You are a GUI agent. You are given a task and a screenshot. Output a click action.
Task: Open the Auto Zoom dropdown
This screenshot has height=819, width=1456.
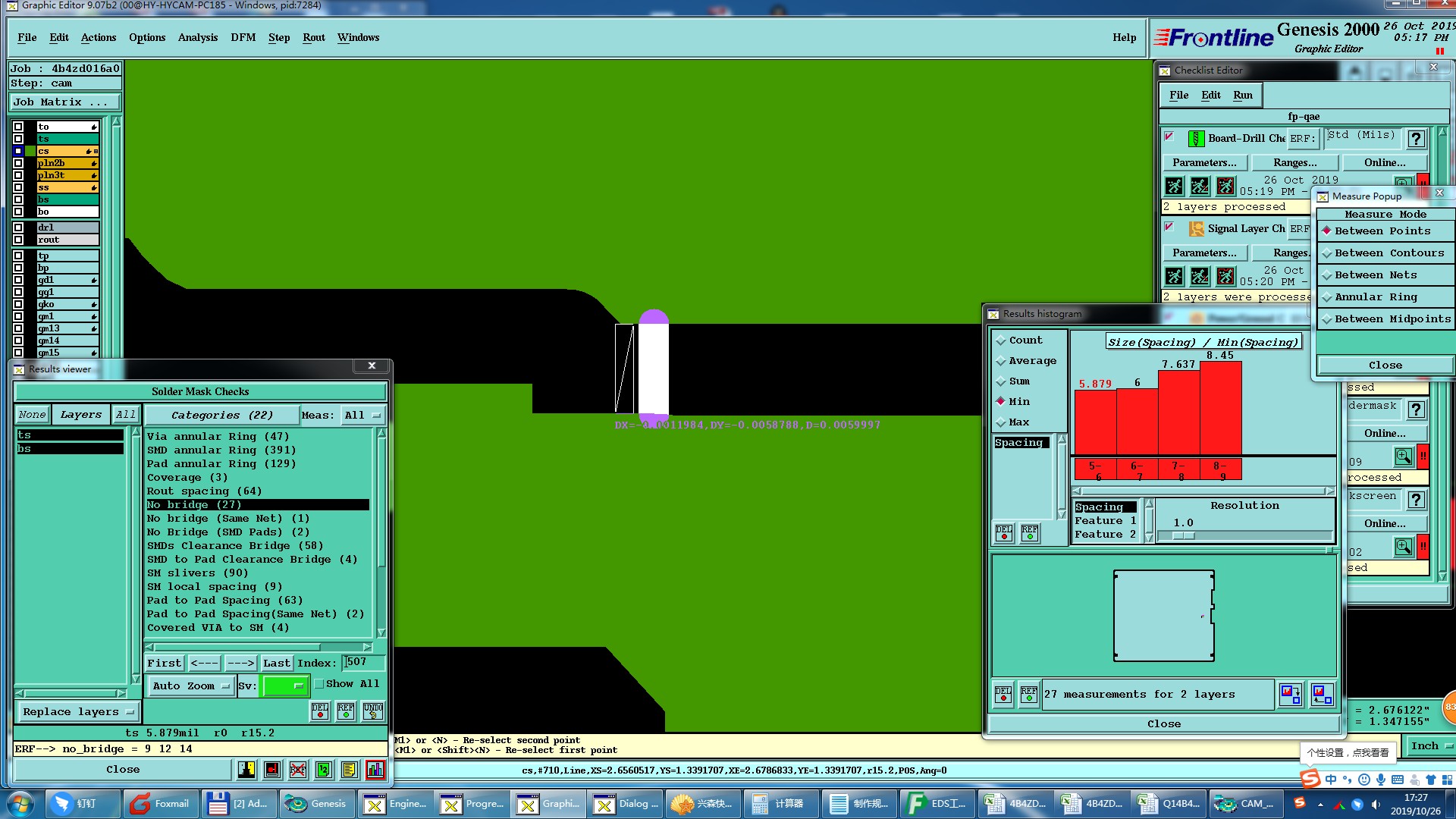pyautogui.click(x=190, y=686)
